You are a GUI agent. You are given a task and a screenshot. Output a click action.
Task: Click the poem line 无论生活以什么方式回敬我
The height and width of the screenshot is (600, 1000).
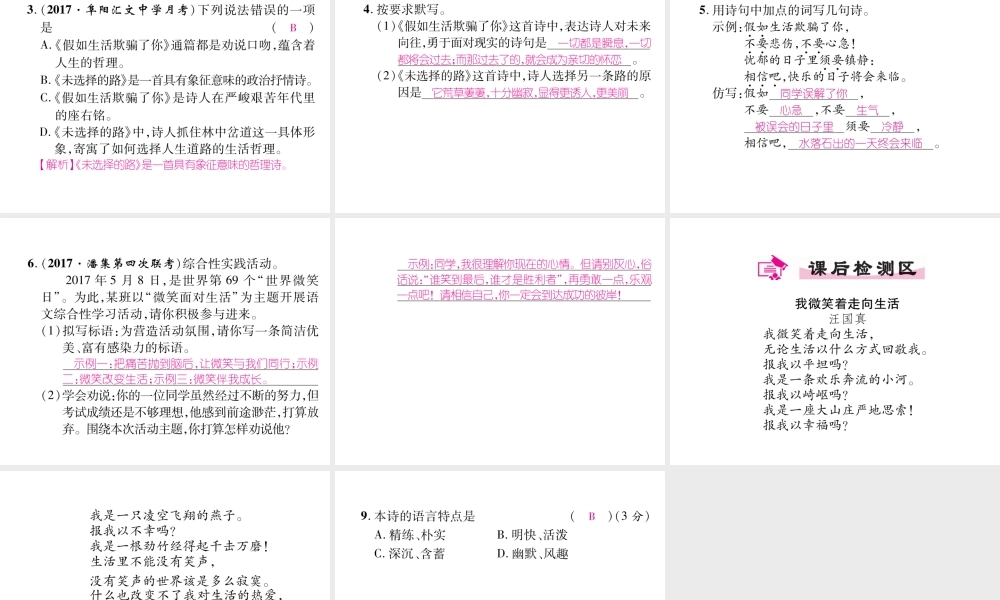pos(846,349)
